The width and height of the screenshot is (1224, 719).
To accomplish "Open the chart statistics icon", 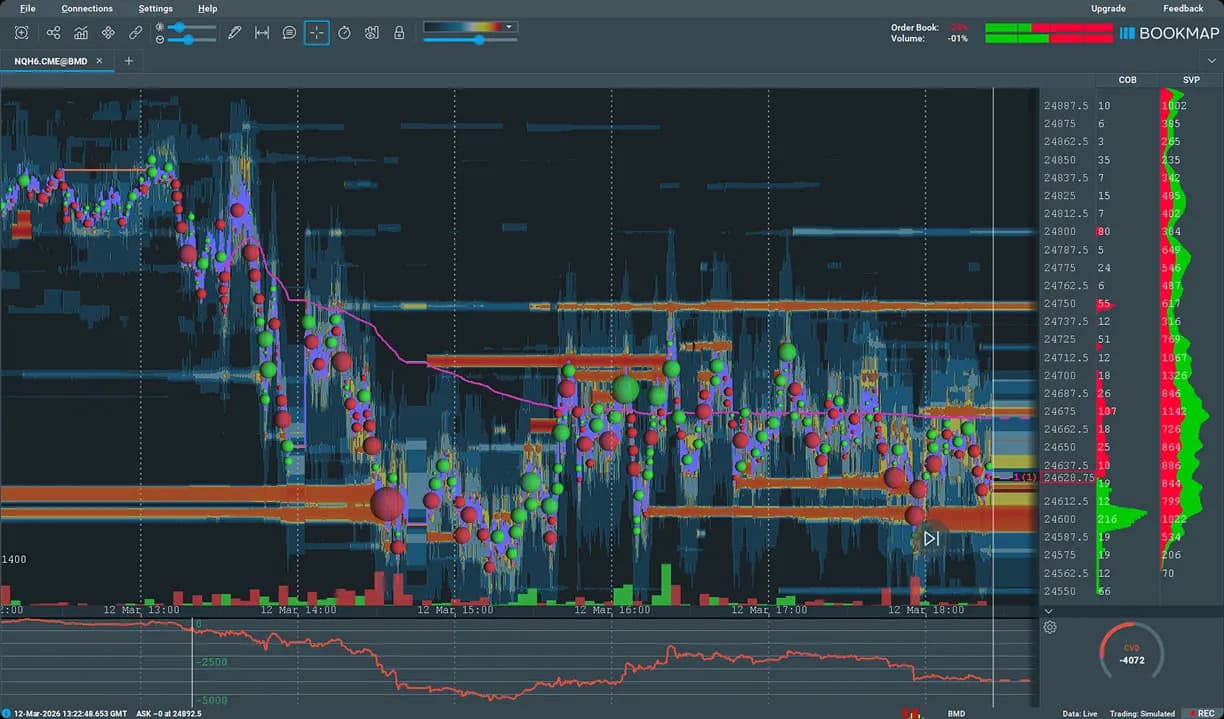I will tap(81, 32).
